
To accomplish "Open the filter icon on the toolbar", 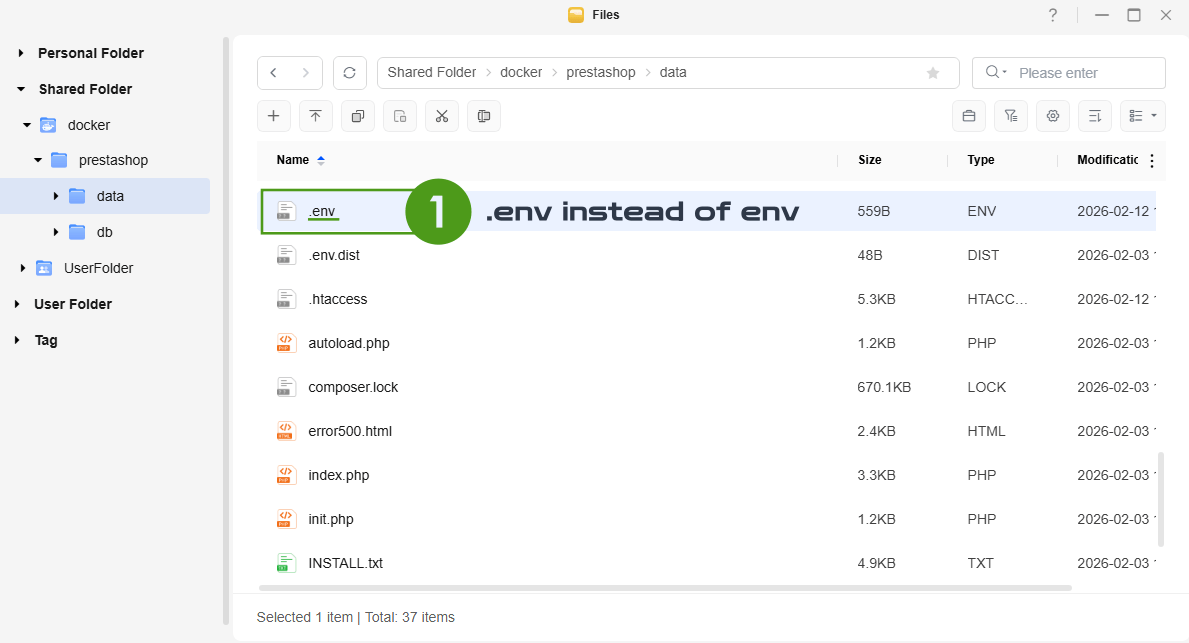I will coord(1010,116).
